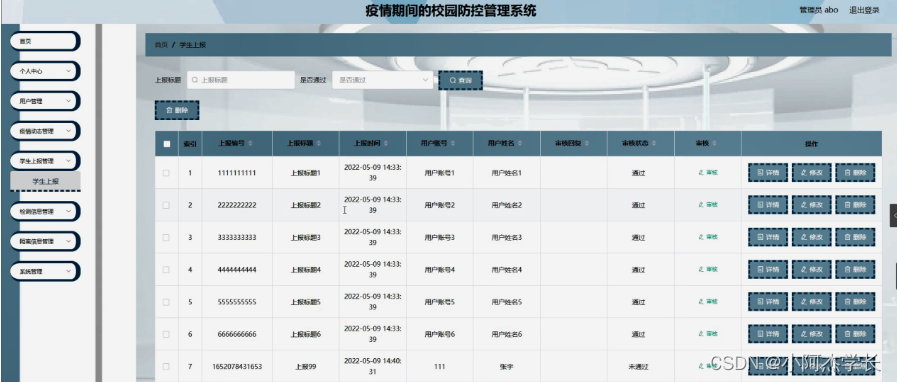Click report number 1652078431653

click(x=237, y=367)
